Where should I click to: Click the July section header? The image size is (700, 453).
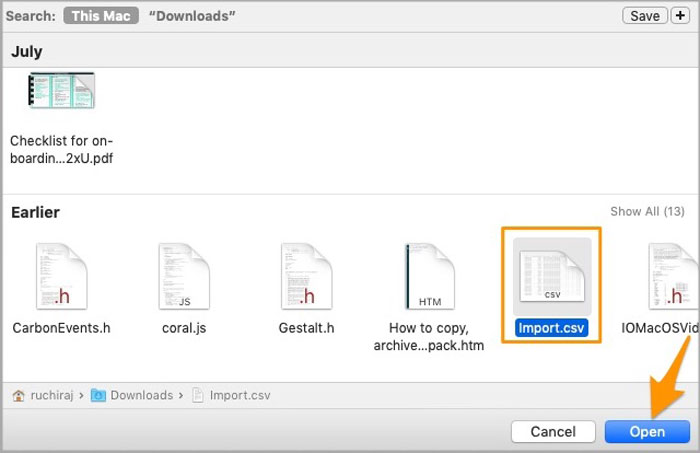[27, 52]
